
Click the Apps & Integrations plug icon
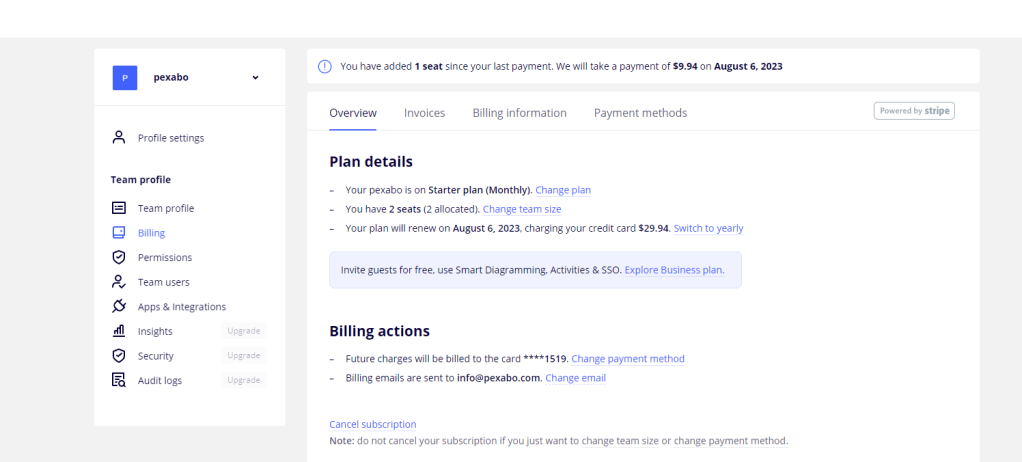(119, 306)
